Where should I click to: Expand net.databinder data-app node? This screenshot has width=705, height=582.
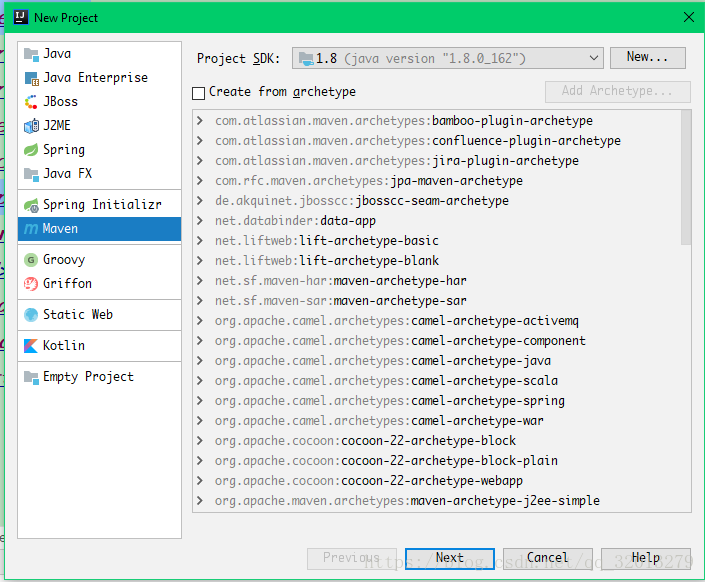tap(200, 220)
